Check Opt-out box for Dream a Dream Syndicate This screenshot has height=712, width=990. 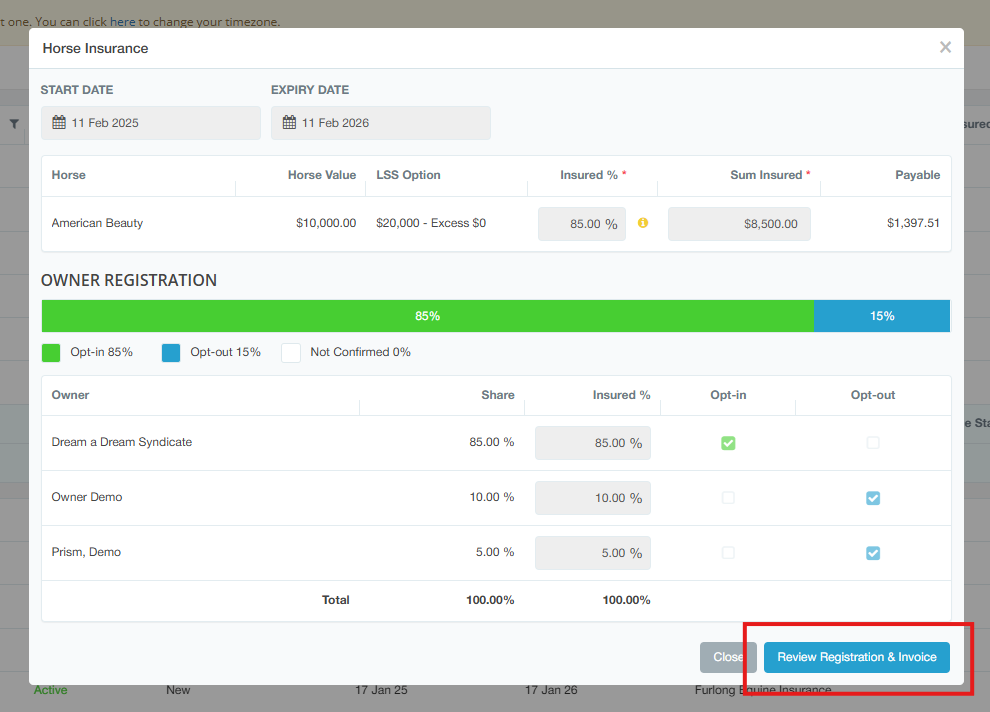pos(873,443)
